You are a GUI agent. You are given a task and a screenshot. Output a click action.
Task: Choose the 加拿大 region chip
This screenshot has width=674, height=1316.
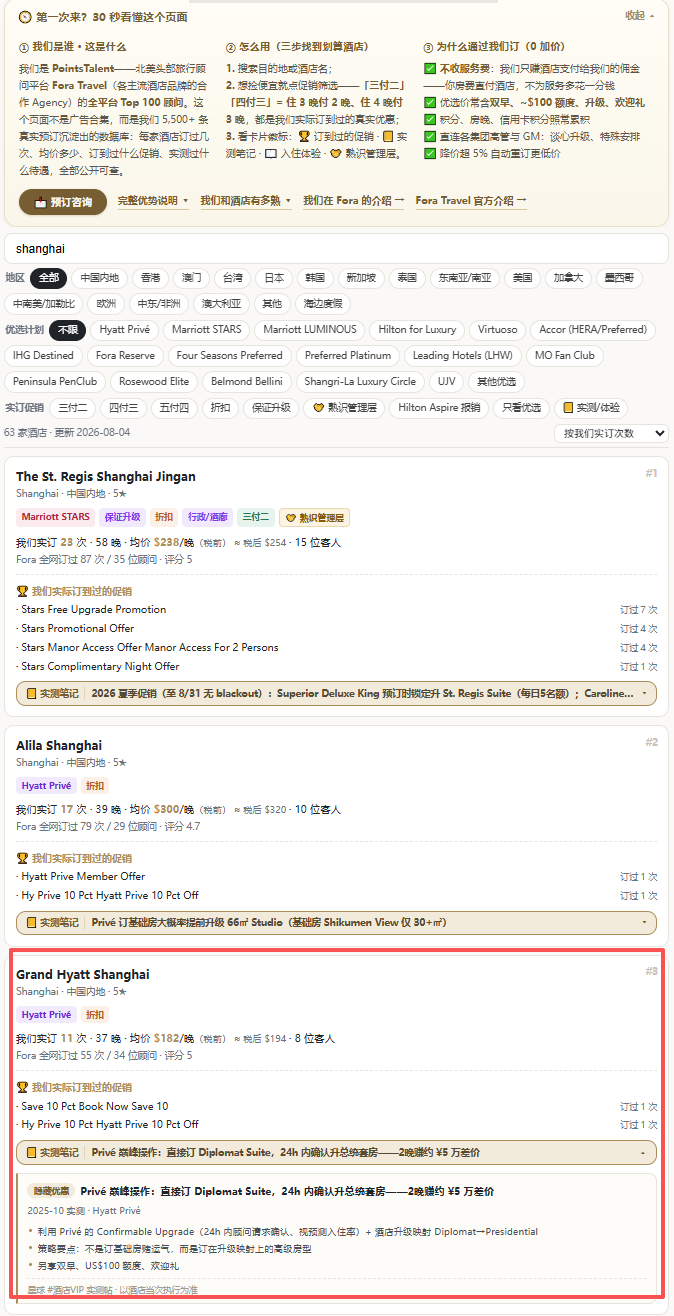pos(569,277)
